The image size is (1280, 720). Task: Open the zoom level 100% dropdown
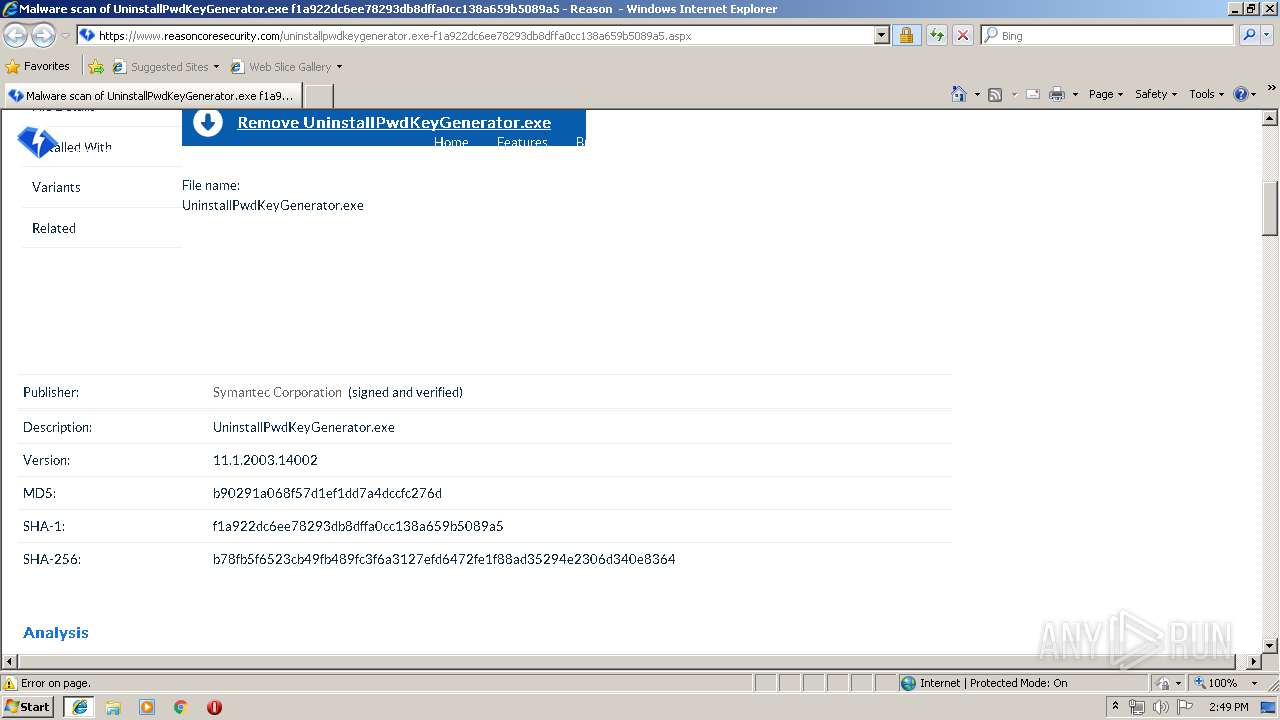tap(1254, 683)
